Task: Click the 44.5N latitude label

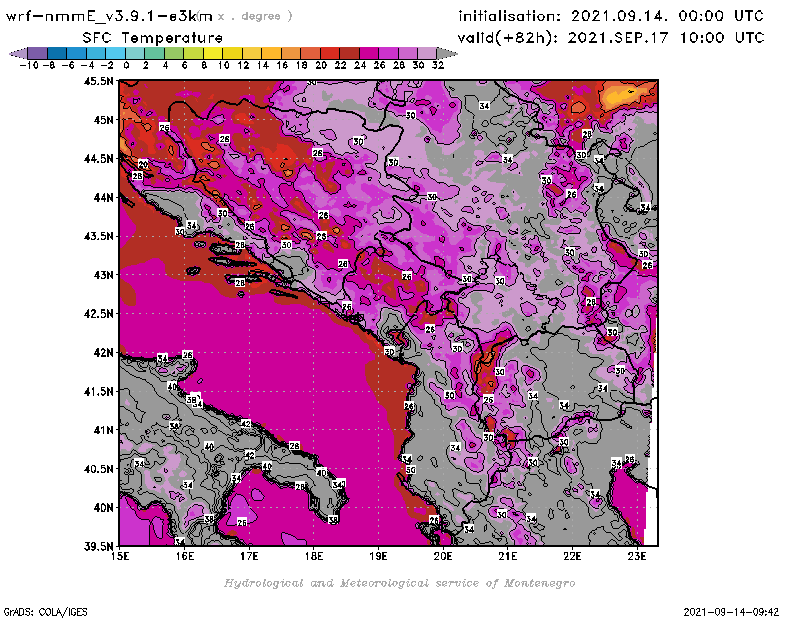Action: [98, 159]
